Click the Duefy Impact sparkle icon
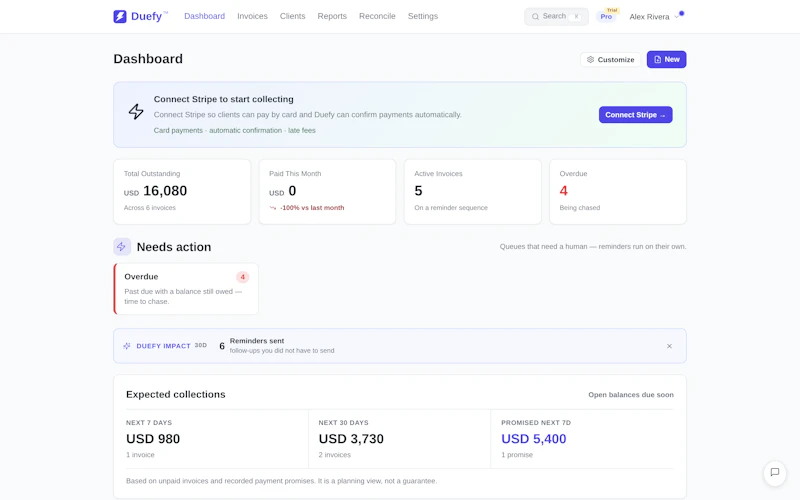 click(x=127, y=346)
